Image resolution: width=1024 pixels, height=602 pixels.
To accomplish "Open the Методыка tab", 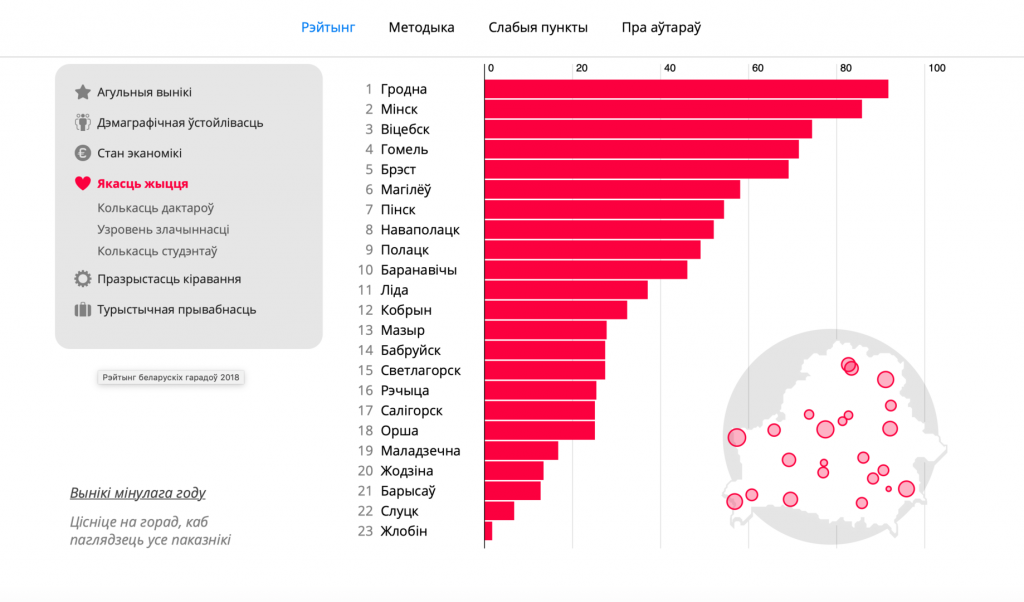I will coord(421,27).
